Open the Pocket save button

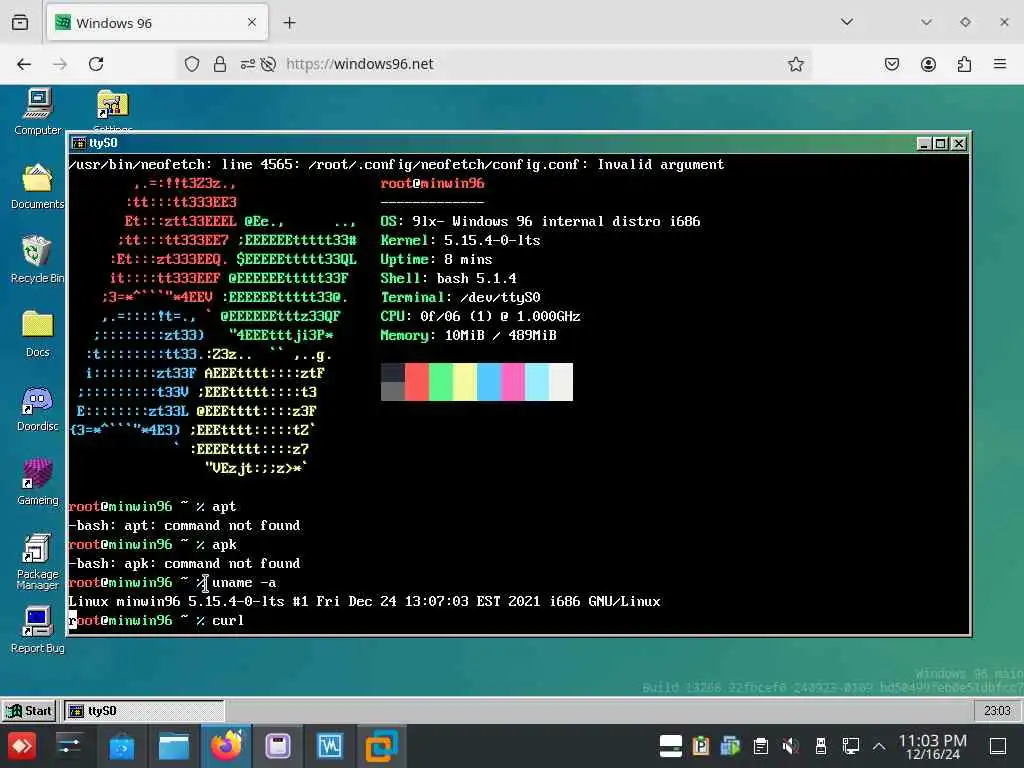click(891, 64)
